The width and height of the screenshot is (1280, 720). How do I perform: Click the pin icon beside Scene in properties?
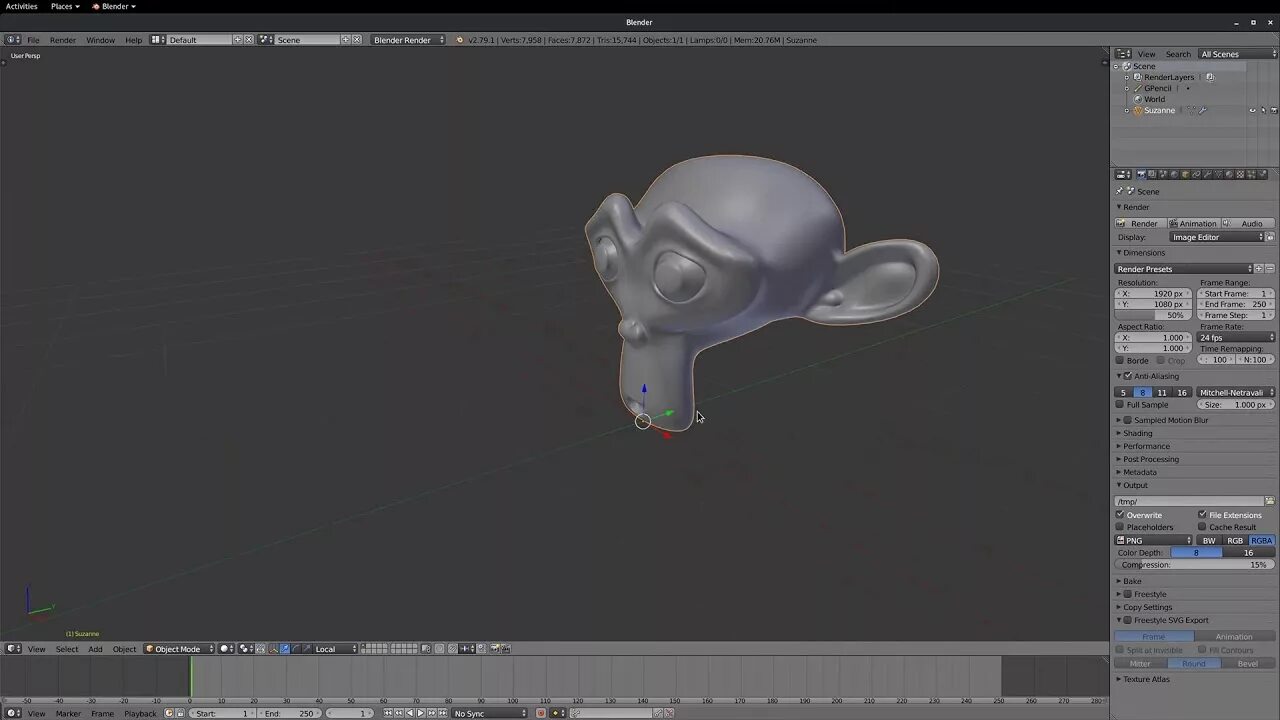pyautogui.click(x=1120, y=191)
